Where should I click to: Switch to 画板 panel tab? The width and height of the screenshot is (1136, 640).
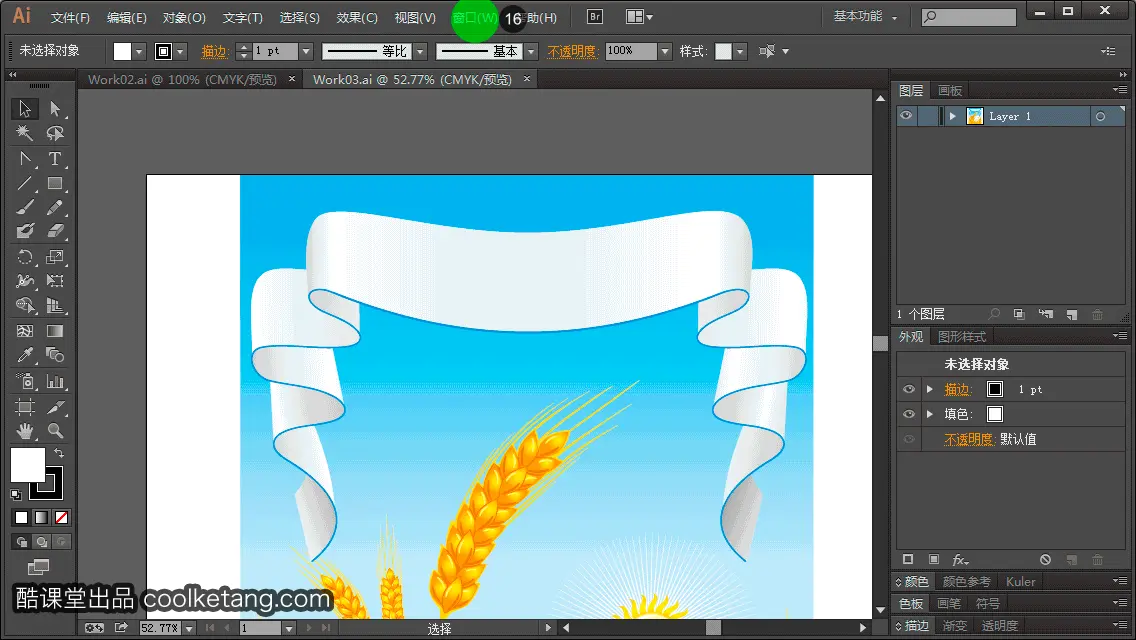click(950, 91)
